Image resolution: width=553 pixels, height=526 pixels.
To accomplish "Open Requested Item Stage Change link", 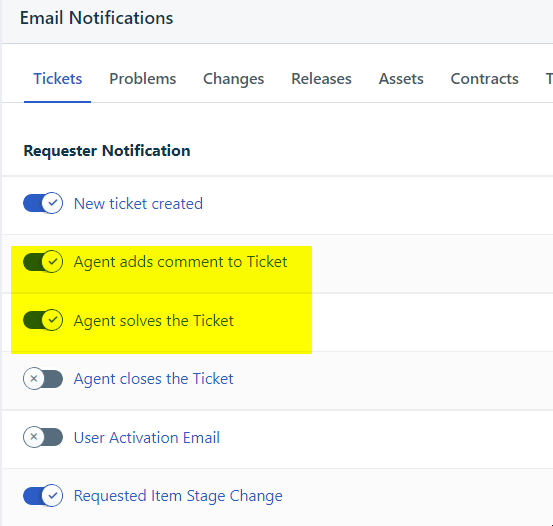I will (178, 496).
